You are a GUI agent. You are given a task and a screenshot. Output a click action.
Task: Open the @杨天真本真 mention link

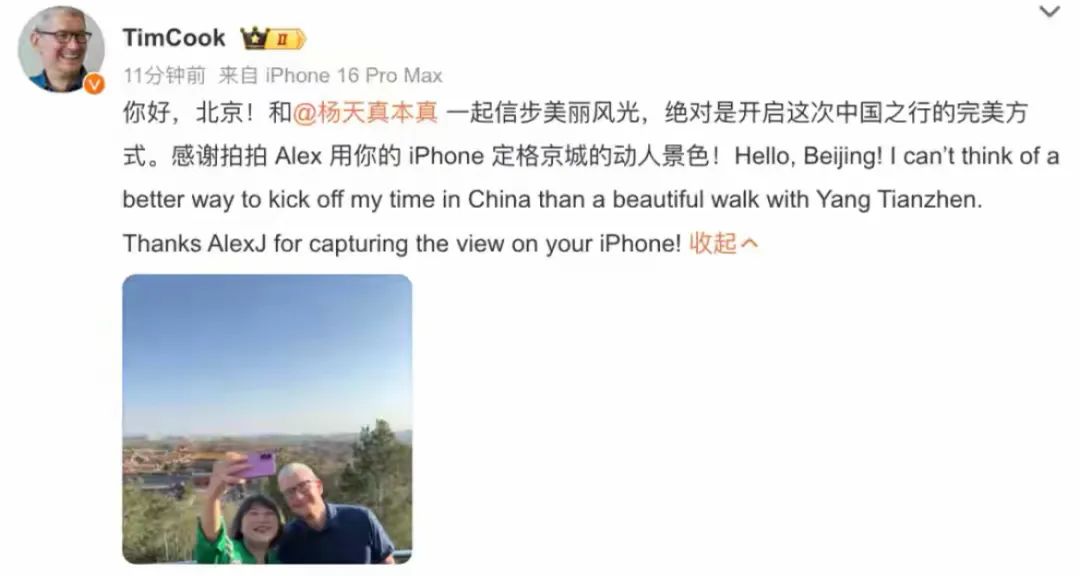coord(365,112)
